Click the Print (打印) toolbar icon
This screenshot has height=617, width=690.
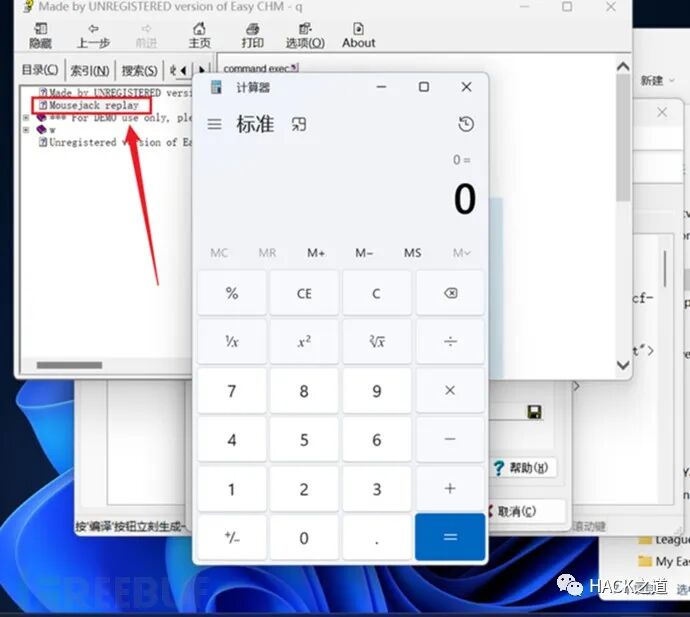252,36
